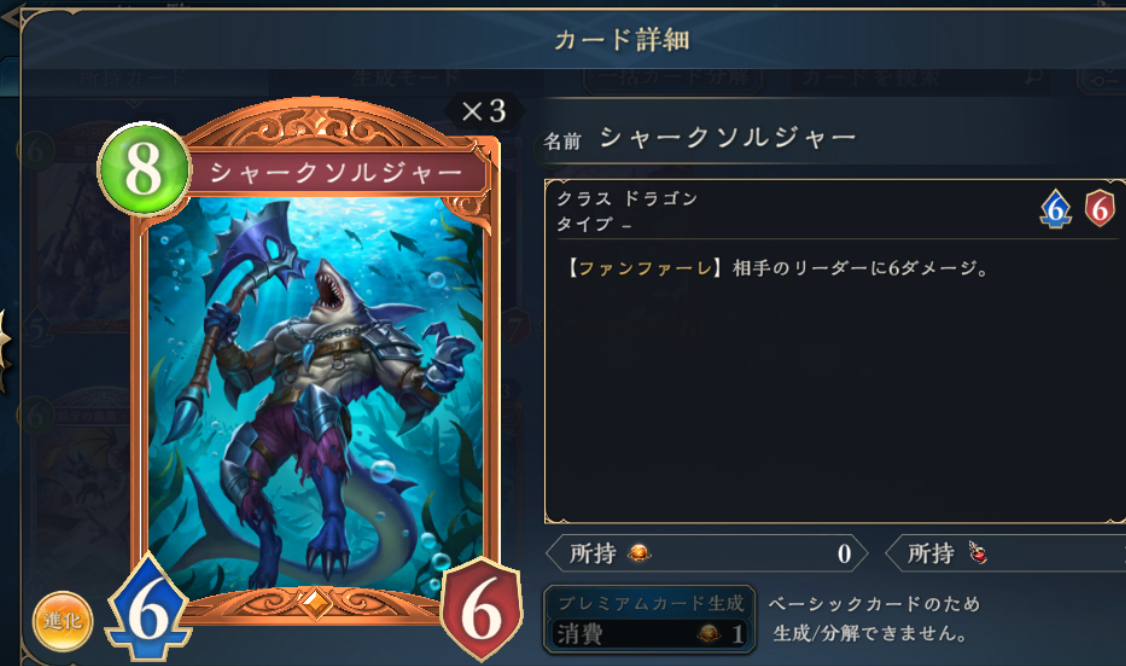This screenshot has width=1126, height=666.
Task: Click the ×3 owned count badge
Action: point(484,111)
